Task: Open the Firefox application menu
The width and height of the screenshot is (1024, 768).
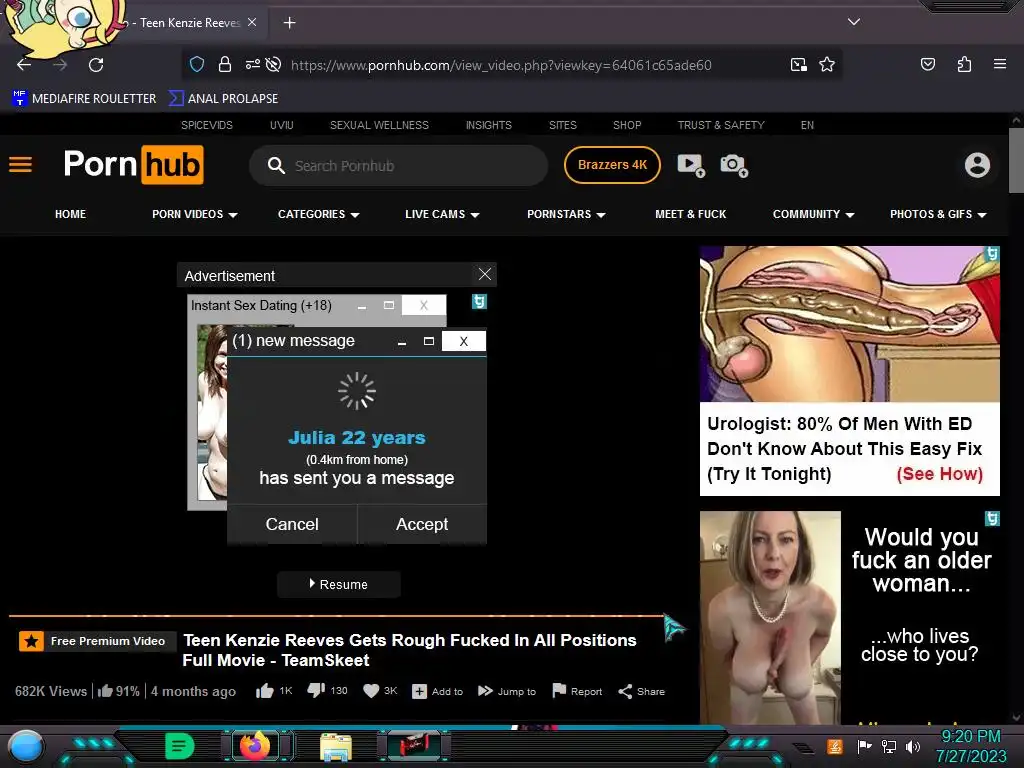Action: click(999, 64)
